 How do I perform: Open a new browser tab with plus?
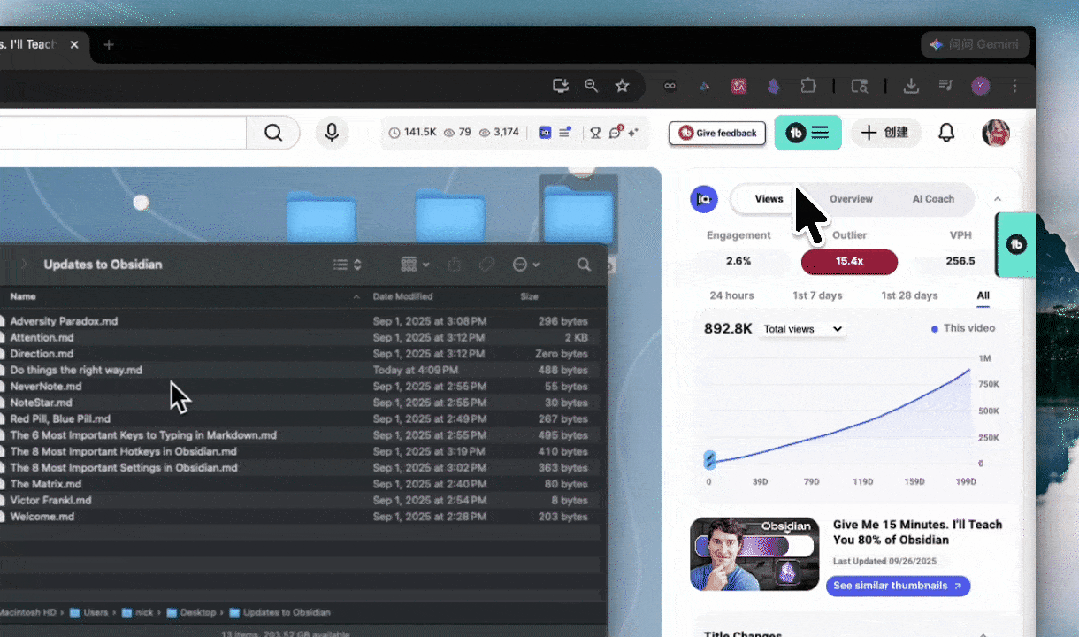tap(108, 45)
